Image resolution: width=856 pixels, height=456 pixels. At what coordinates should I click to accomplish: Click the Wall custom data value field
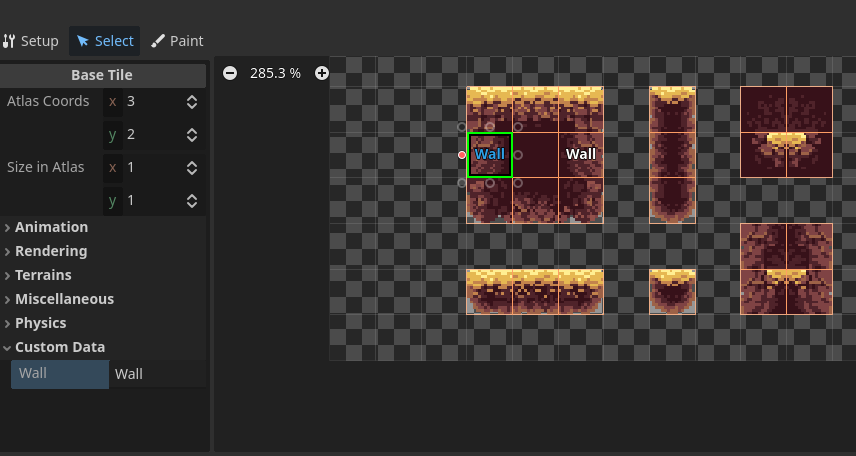157,374
